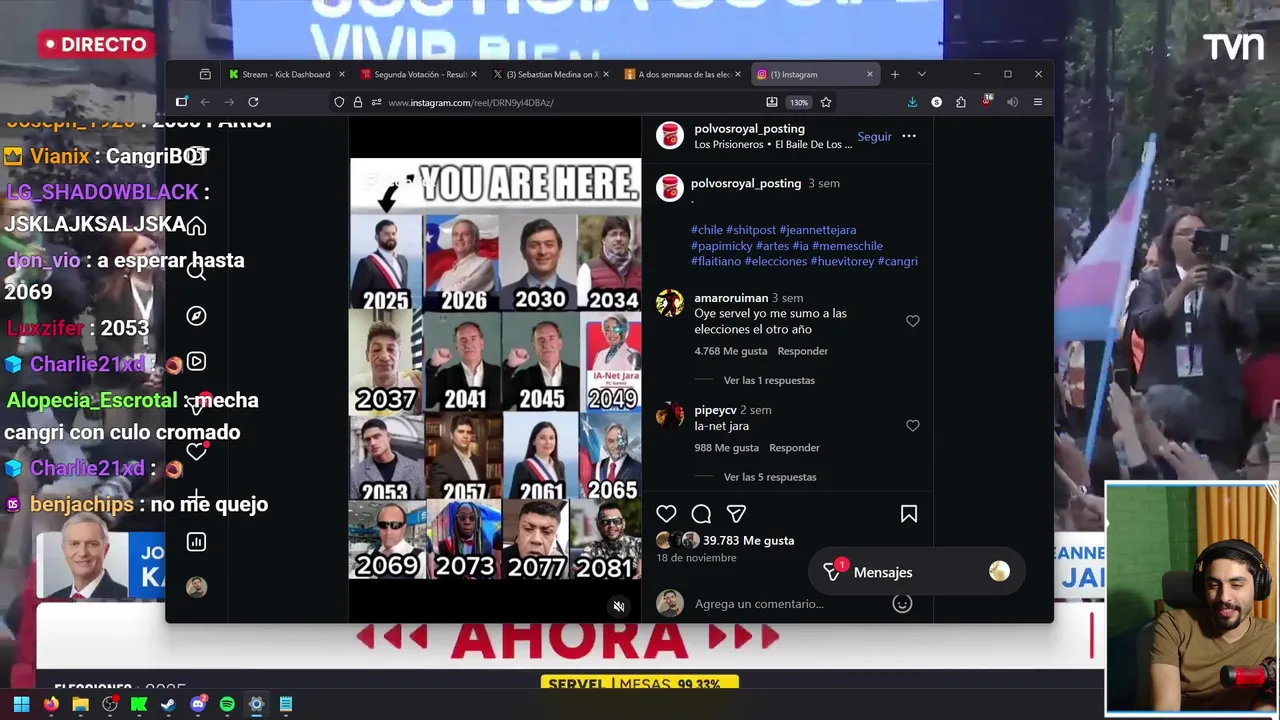Open Kick app from the taskbar
1280x720 pixels.
pos(139,704)
